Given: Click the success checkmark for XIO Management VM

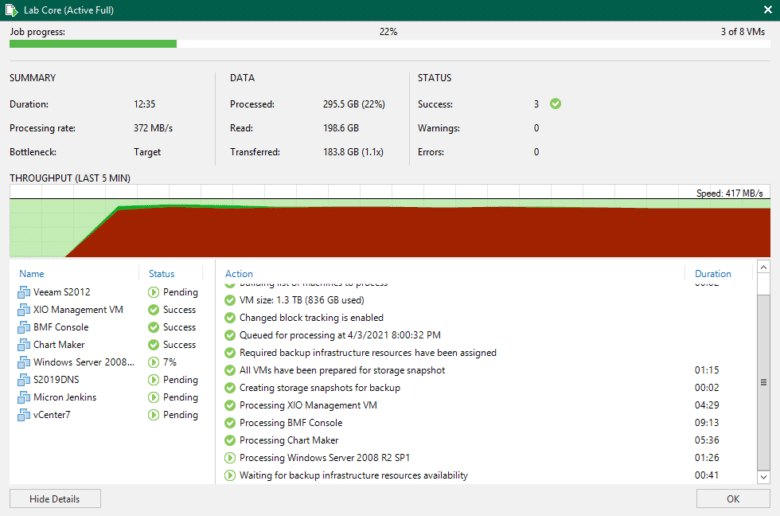Looking at the screenshot, I should 154,310.
